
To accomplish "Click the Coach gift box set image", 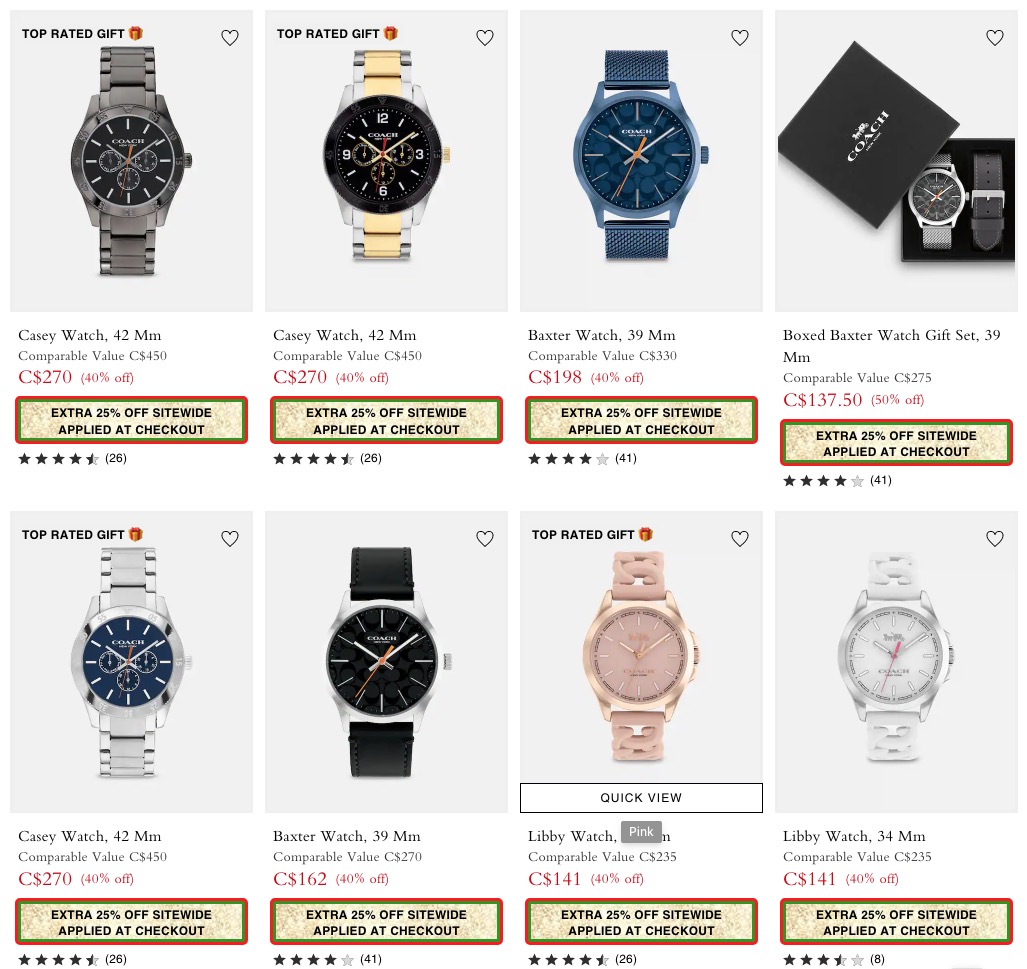I will coord(896,161).
